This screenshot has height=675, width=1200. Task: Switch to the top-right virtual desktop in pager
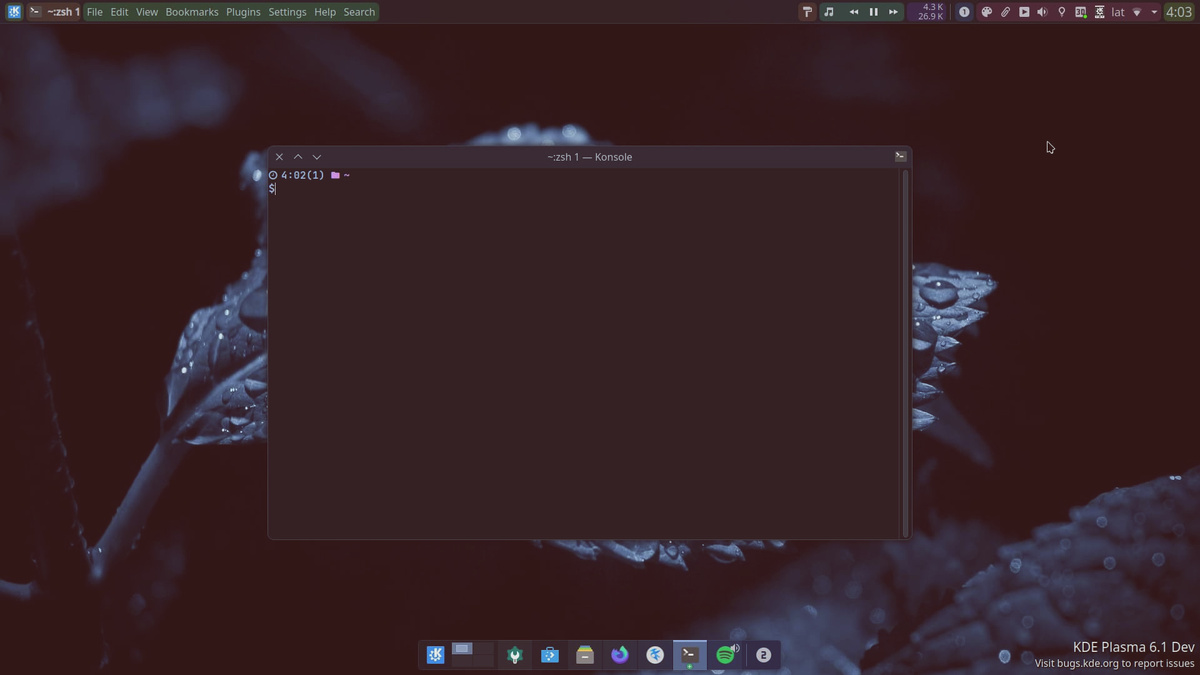click(x=483, y=648)
